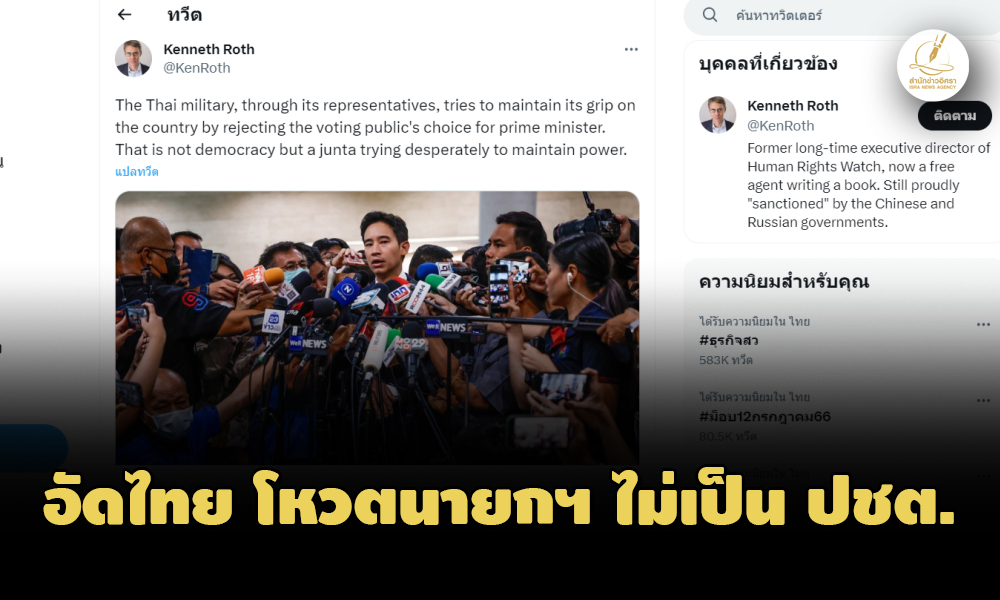1000x600 pixels.
Task: Open options for #ม็อบ12กรกฎาคม66 trend
Action: 983,400
